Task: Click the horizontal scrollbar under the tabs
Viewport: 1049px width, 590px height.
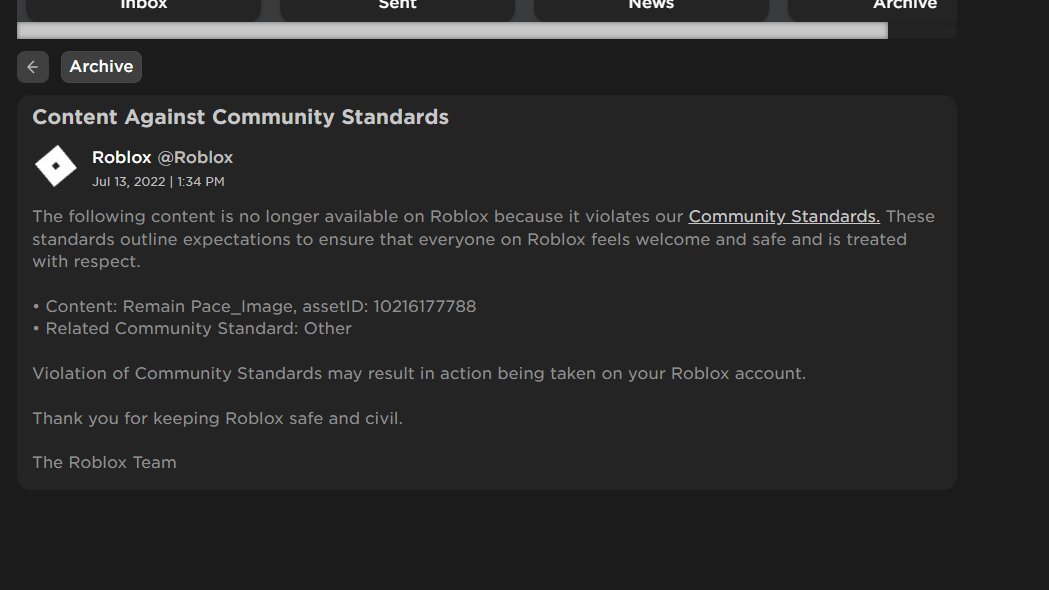Action: coord(452,31)
